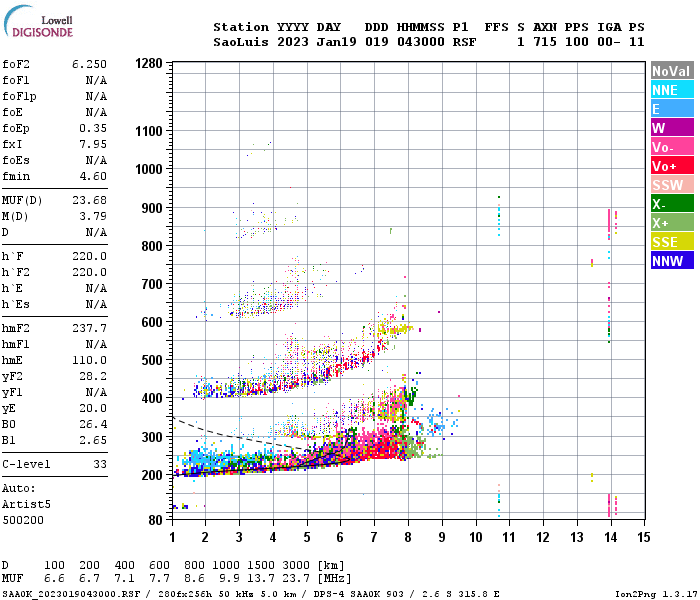The image size is (700, 600).
Task: Select the Vo+ red legend swatch
Action: (672, 166)
